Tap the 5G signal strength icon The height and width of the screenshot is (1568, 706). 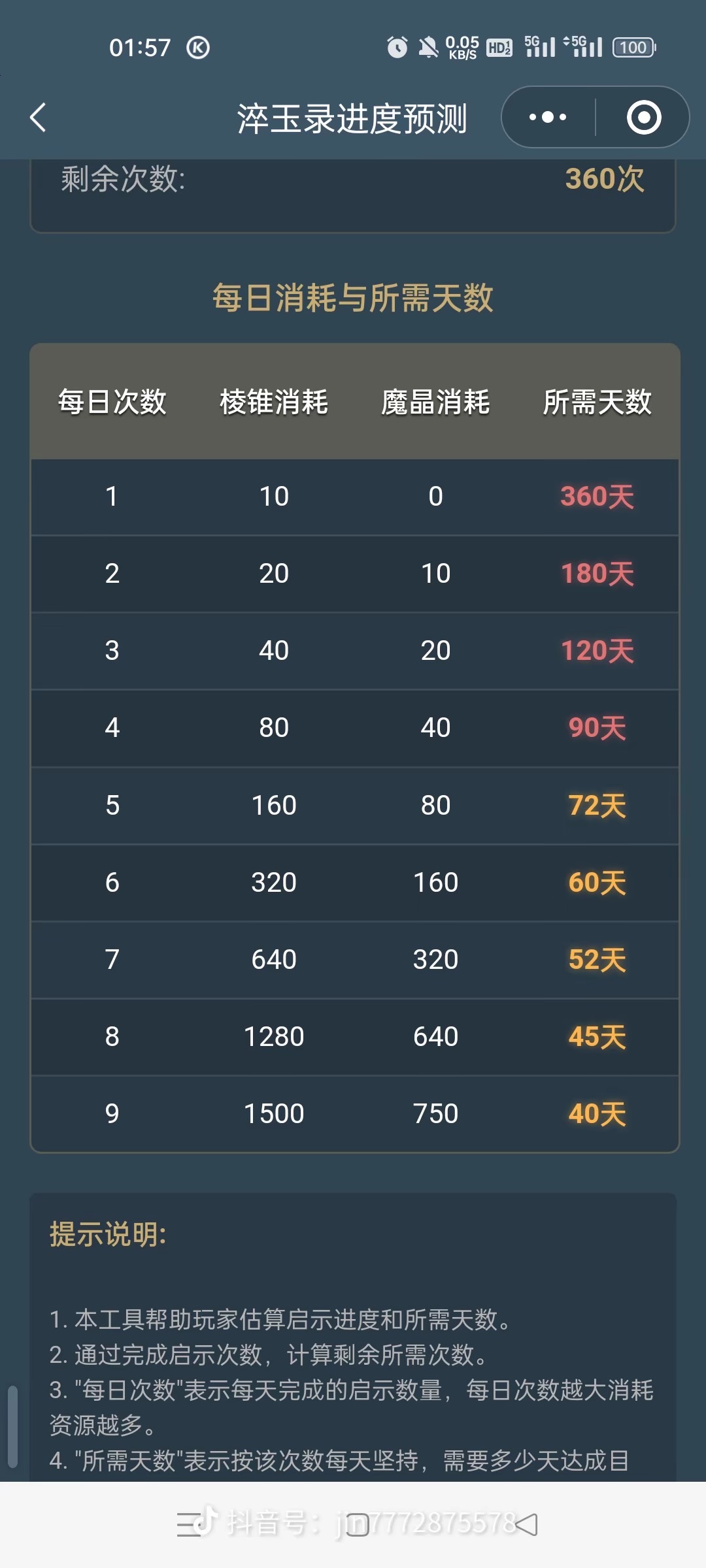coord(540,46)
